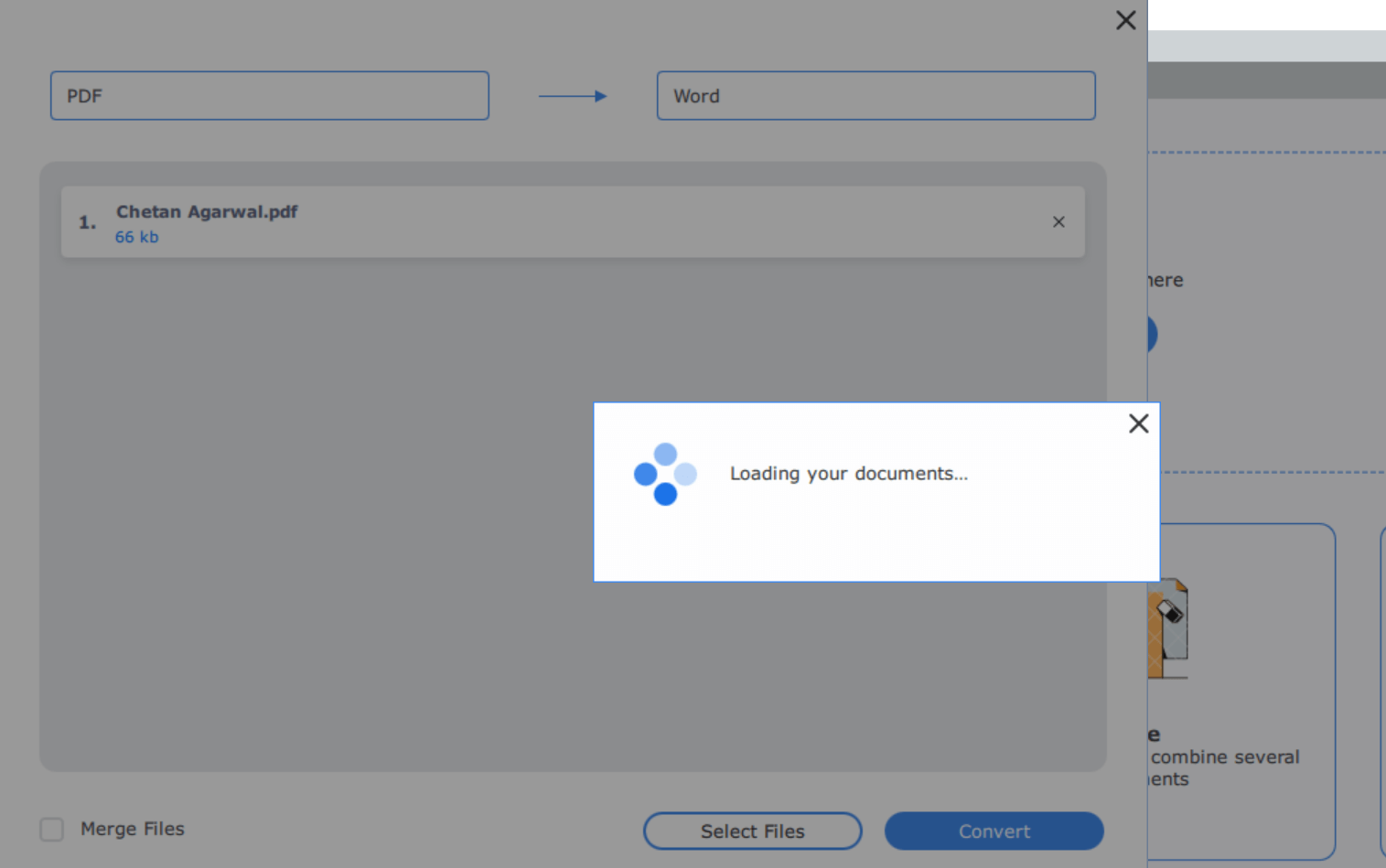Screen dimensions: 1386x868
Task: Click the Merge Files label text
Action: point(132,829)
